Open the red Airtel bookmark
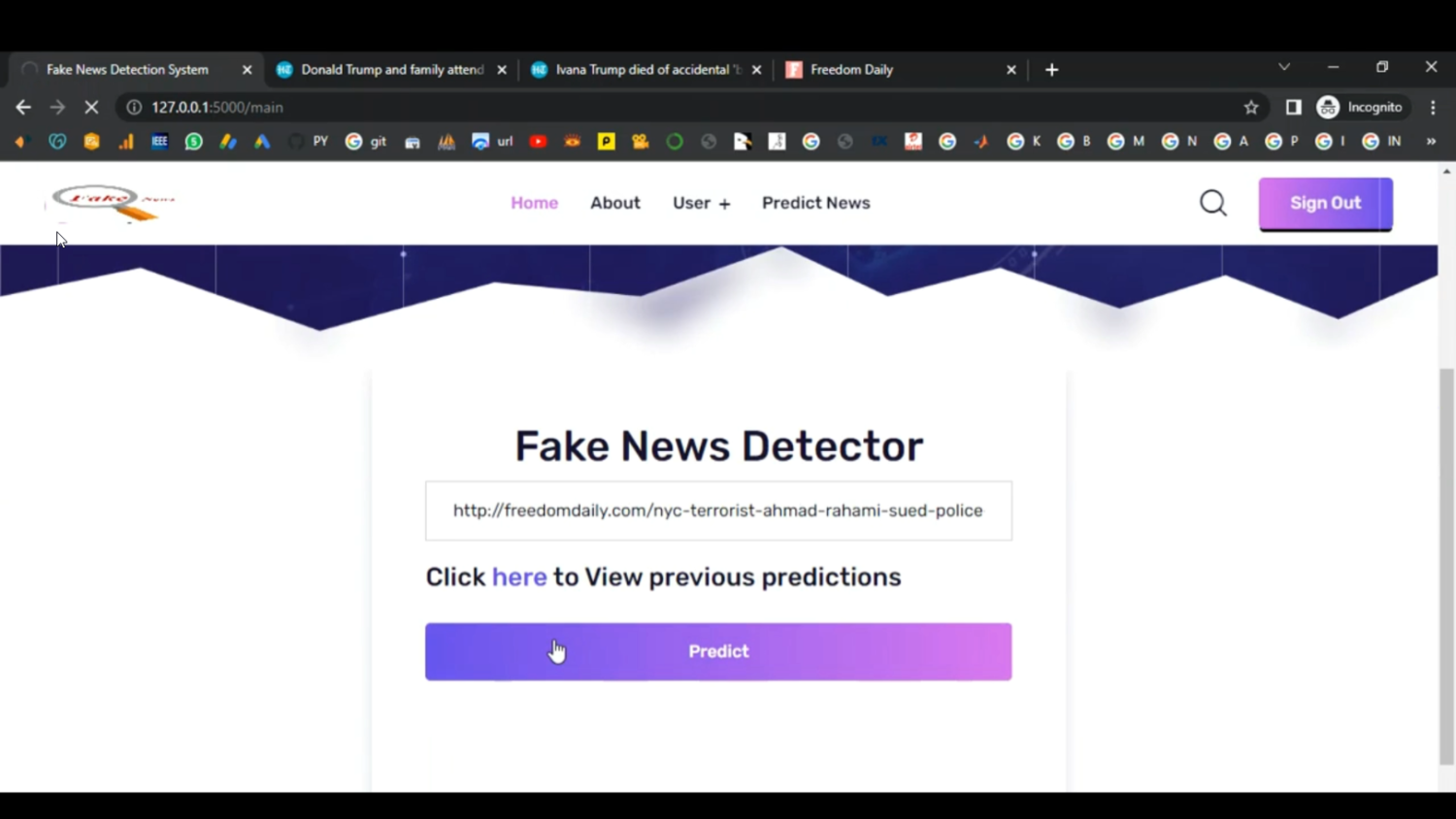The height and width of the screenshot is (819, 1456). [x=912, y=142]
